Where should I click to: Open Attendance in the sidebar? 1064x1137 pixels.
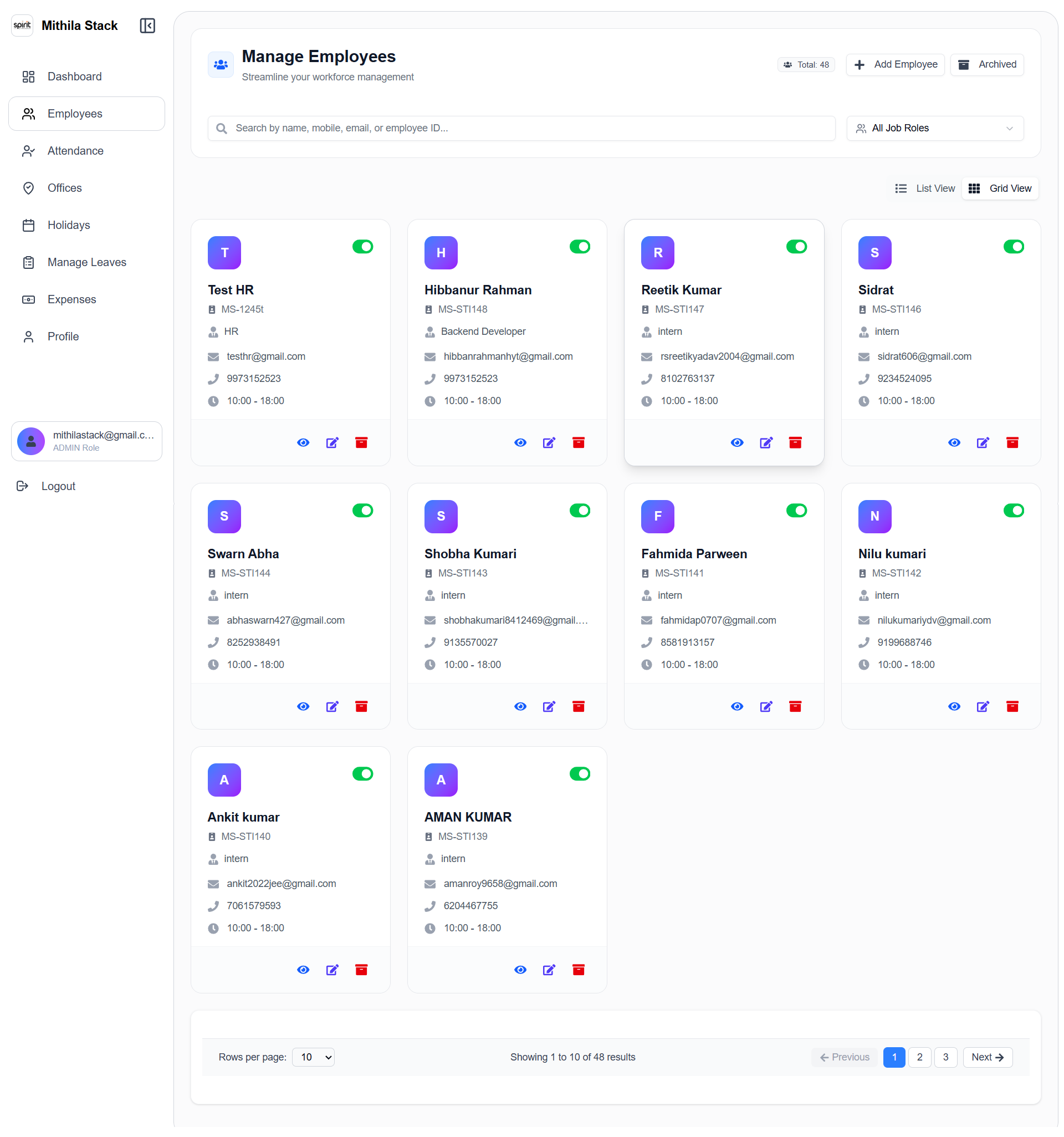pyautogui.click(x=75, y=151)
